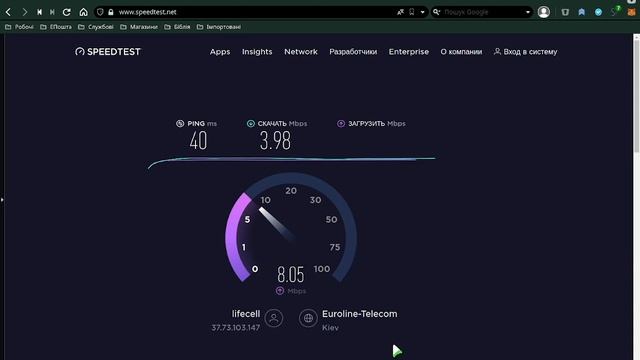Open the Магазини bookmarks folder
The width and height of the screenshot is (640, 360).
point(139,27)
